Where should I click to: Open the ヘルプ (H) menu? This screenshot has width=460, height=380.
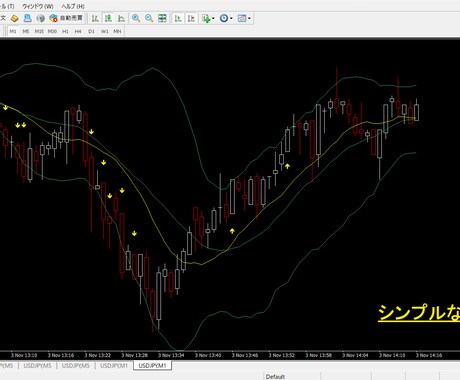73,6
